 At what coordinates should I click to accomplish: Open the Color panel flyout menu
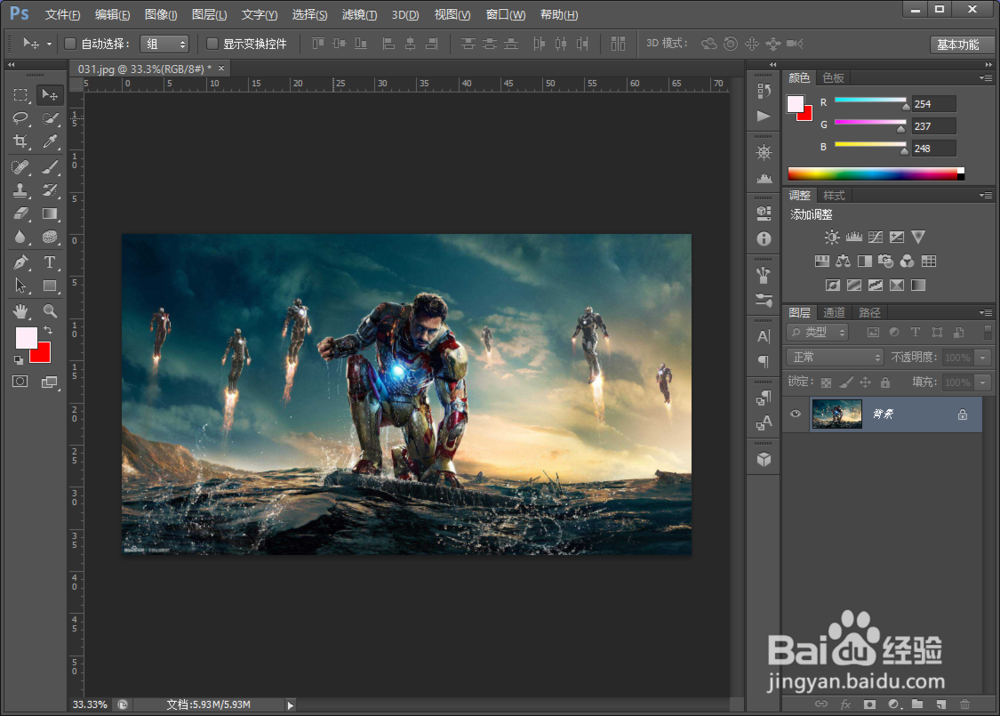(x=986, y=78)
